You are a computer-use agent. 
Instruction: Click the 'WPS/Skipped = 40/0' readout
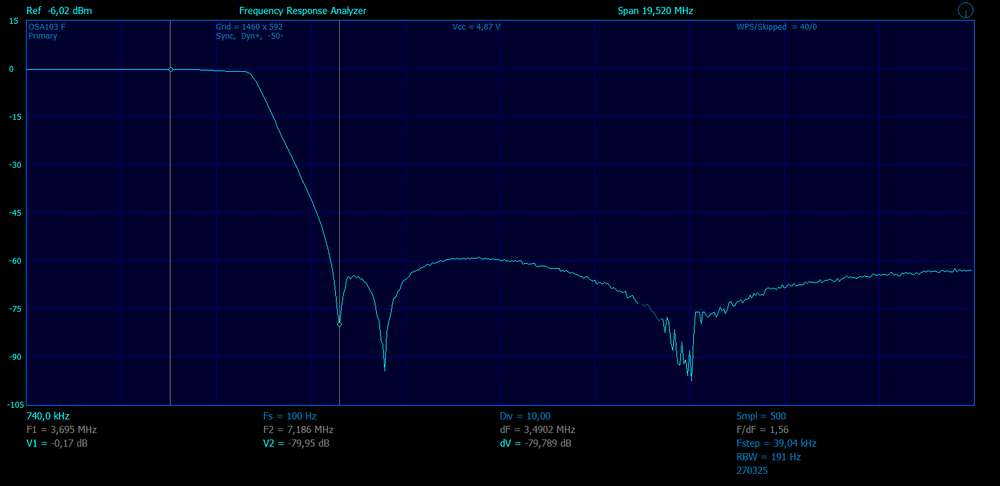tap(777, 27)
